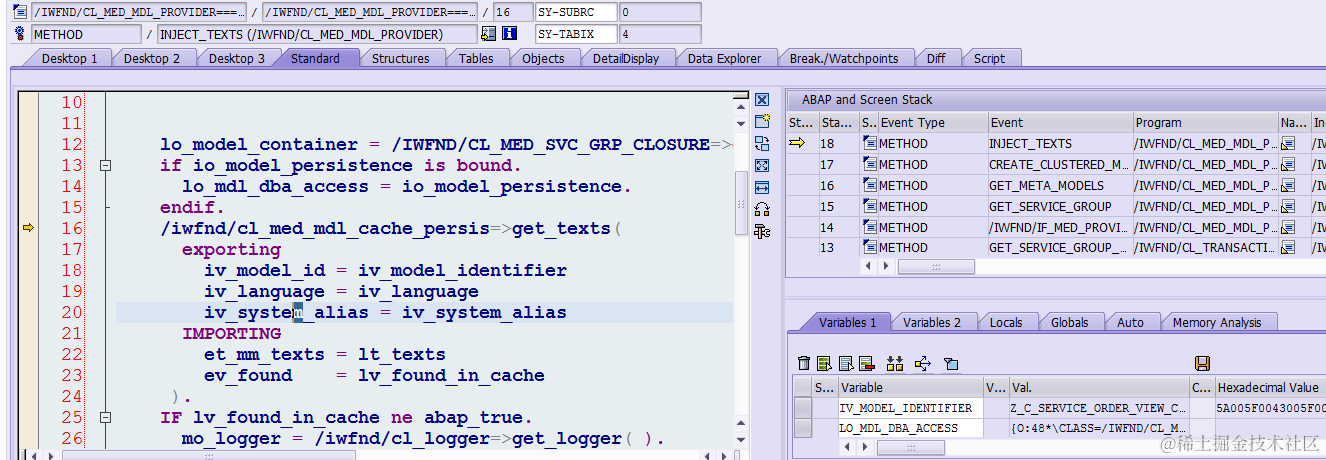This screenshot has height=460, width=1326.
Task: Click the SY-SUBRC field
Action: pyautogui.click(x=575, y=12)
